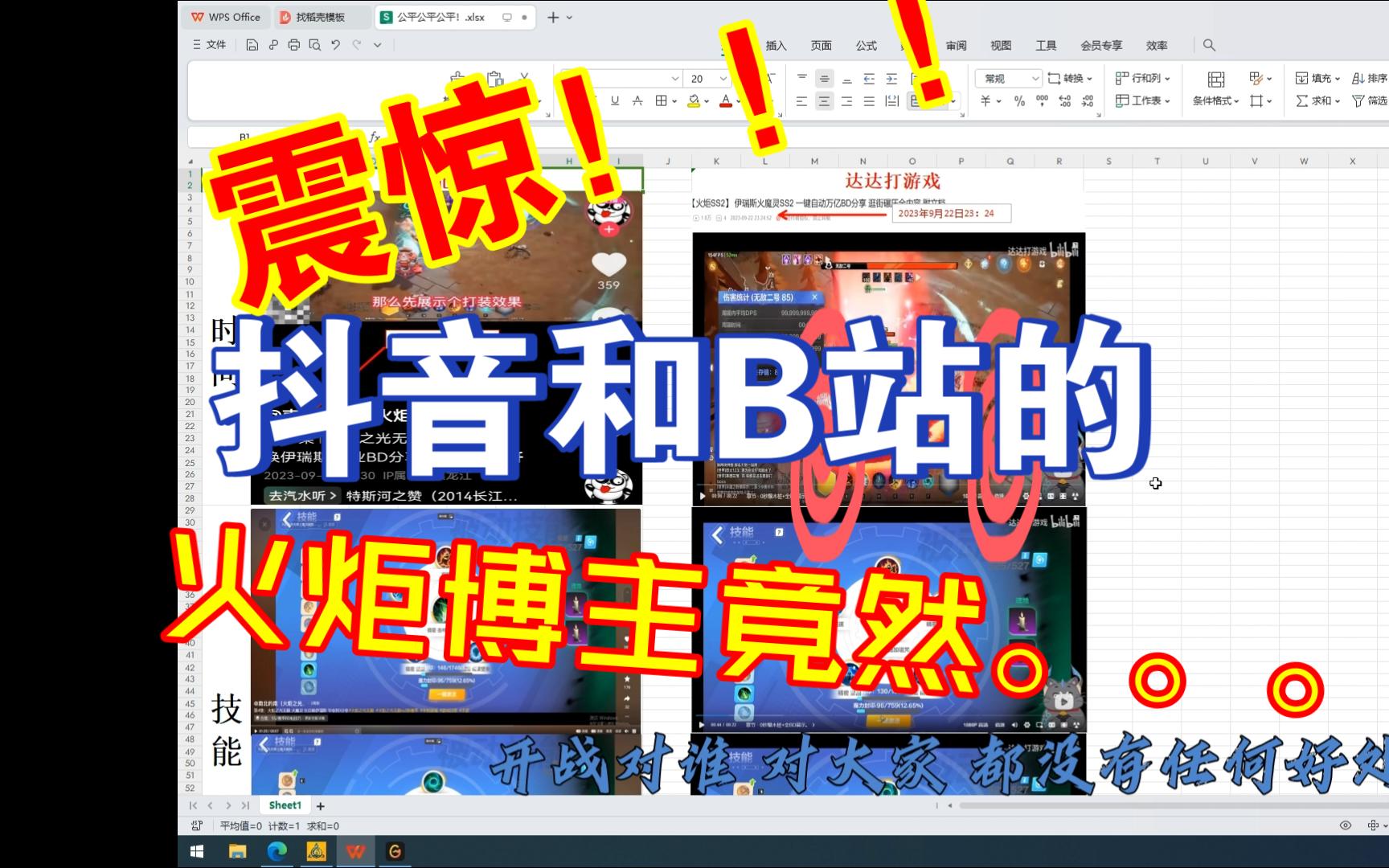The width and height of the screenshot is (1389, 868).
Task: Undo the last action
Action: coord(335,45)
